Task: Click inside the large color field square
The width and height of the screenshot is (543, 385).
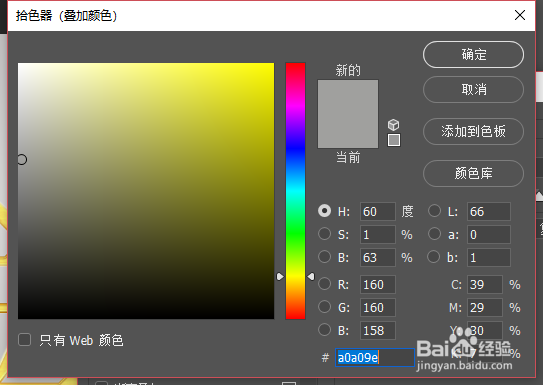Action: pyautogui.click(x=146, y=191)
